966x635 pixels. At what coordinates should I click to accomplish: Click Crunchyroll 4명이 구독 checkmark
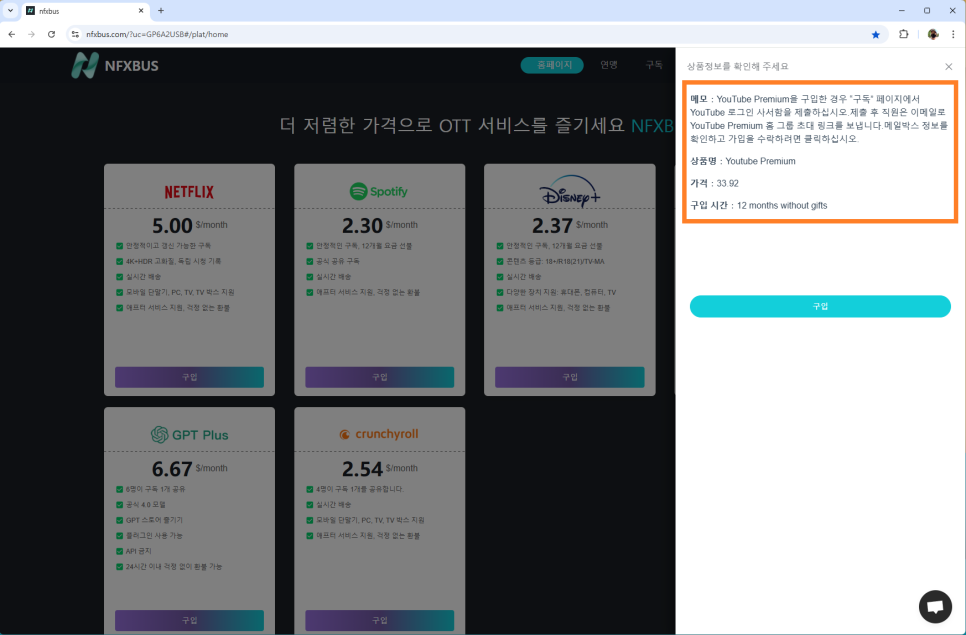click(x=310, y=489)
